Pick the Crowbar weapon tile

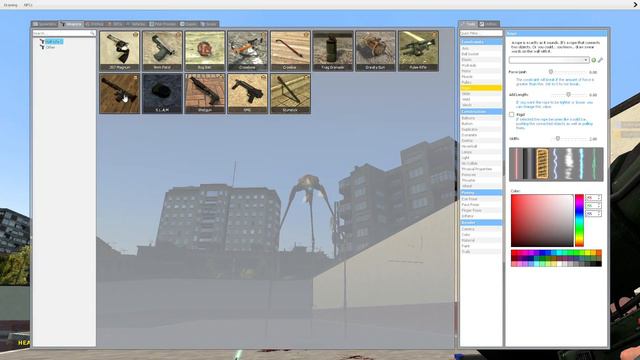point(290,51)
